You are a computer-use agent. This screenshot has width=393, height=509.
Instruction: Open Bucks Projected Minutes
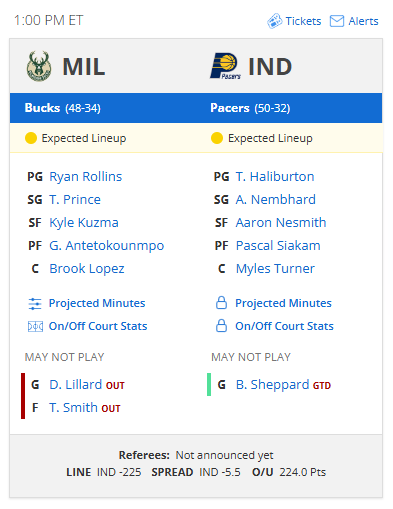click(x=97, y=303)
